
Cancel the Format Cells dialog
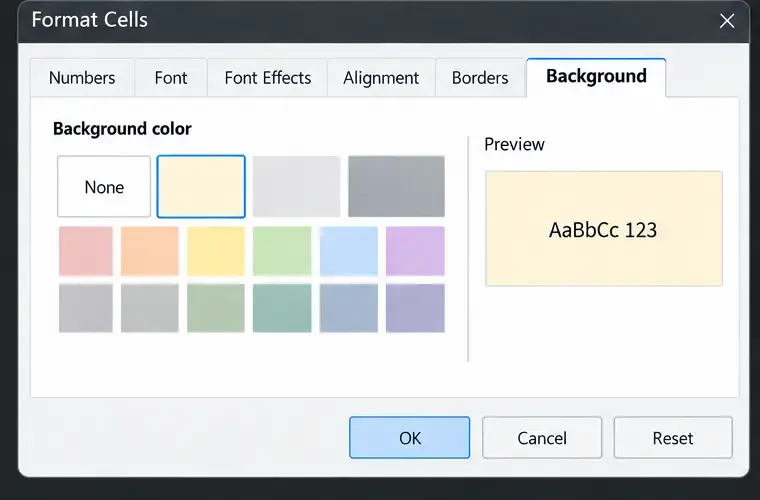[542, 438]
